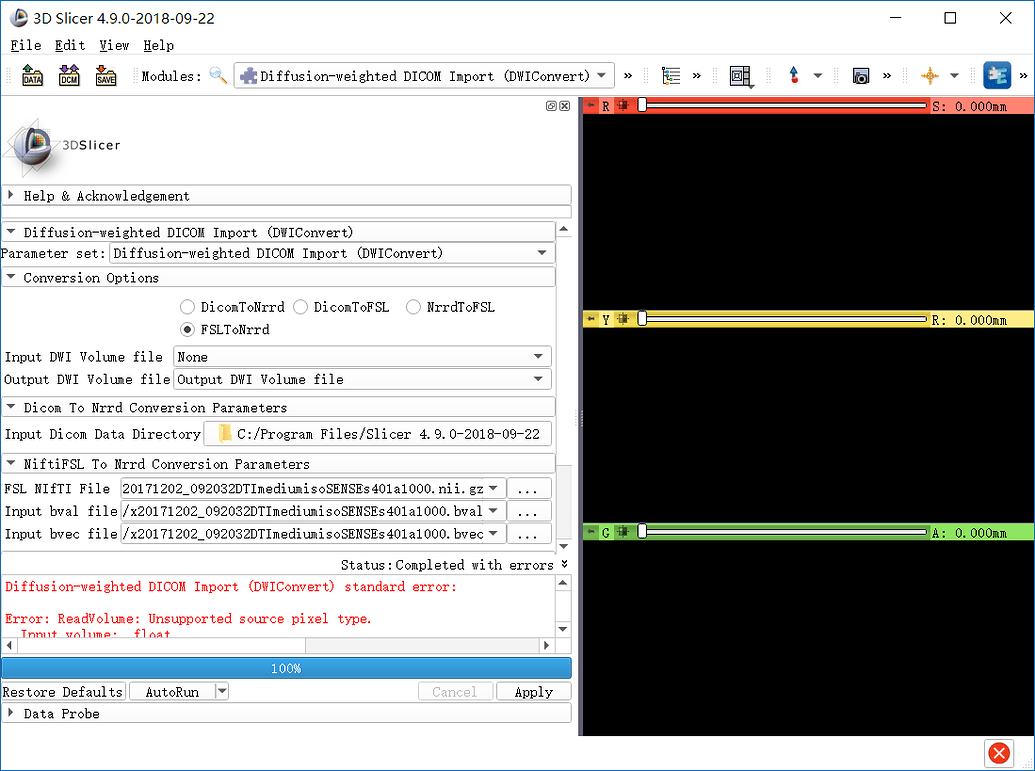
Task: Open the Input DWI Volume file dropdown
Action: pos(362,357)
